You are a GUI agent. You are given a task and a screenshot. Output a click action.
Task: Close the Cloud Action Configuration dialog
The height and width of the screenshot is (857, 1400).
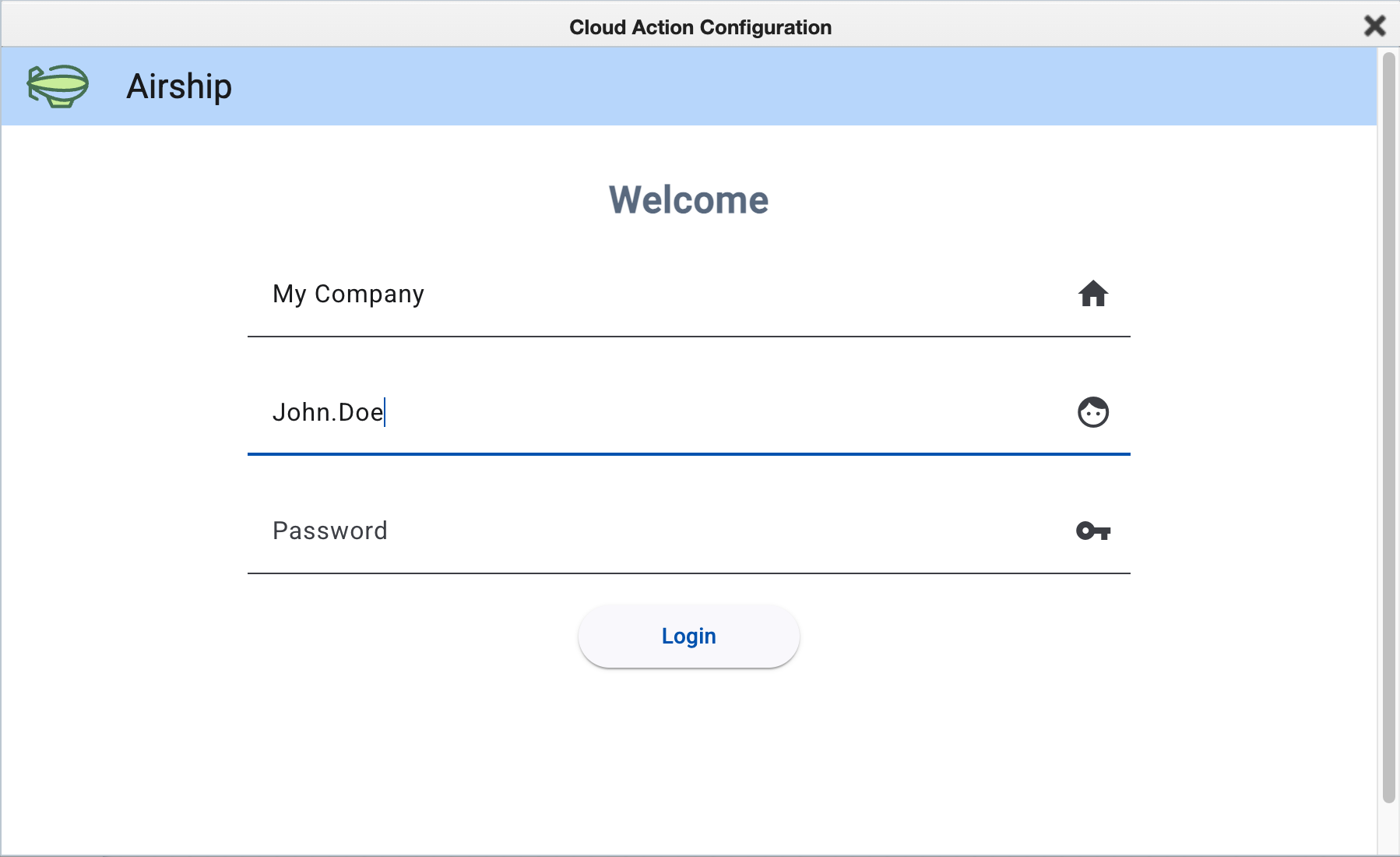pyautogui.click(x=1375, y=26)
